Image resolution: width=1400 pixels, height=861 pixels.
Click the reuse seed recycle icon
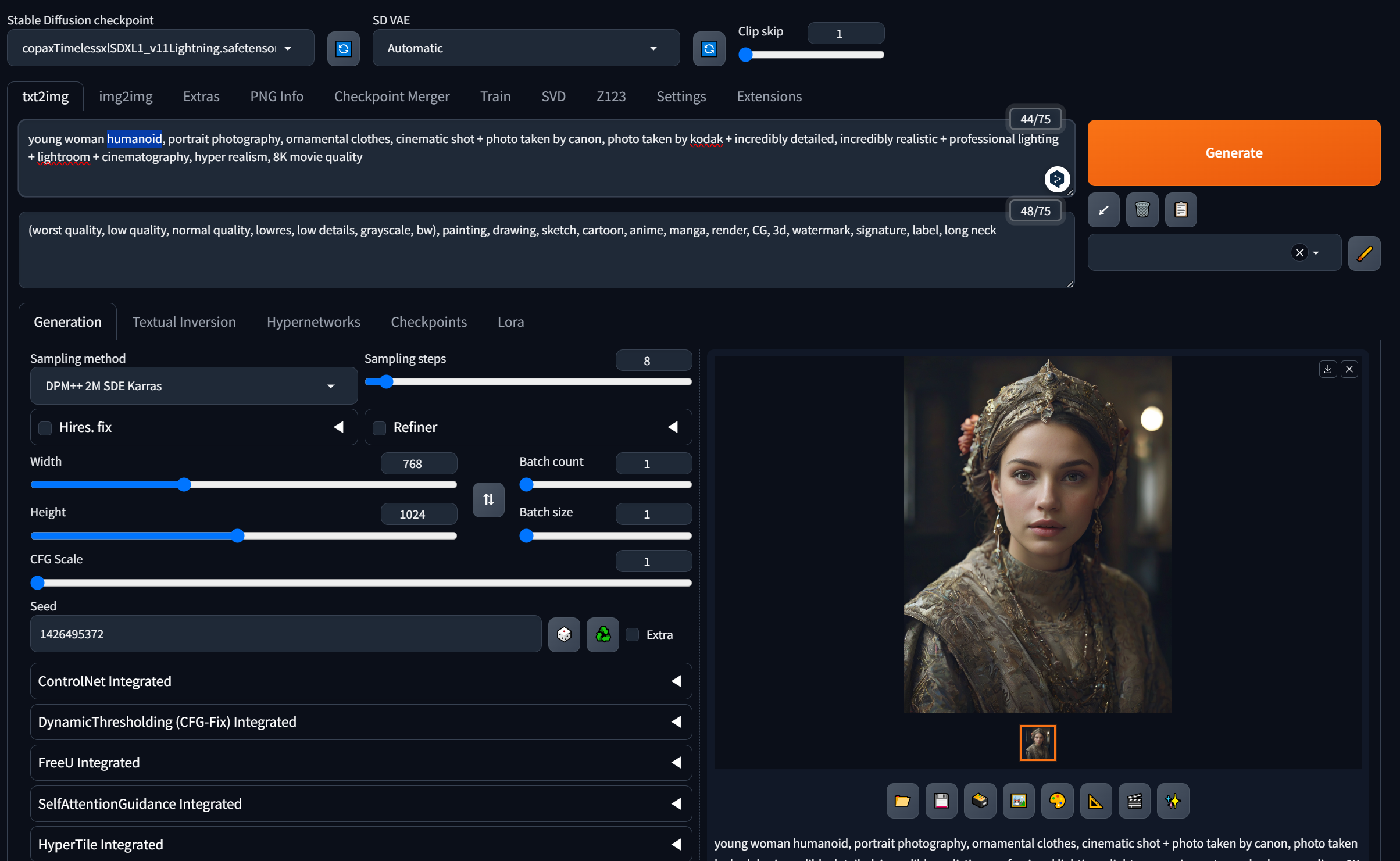602,634
